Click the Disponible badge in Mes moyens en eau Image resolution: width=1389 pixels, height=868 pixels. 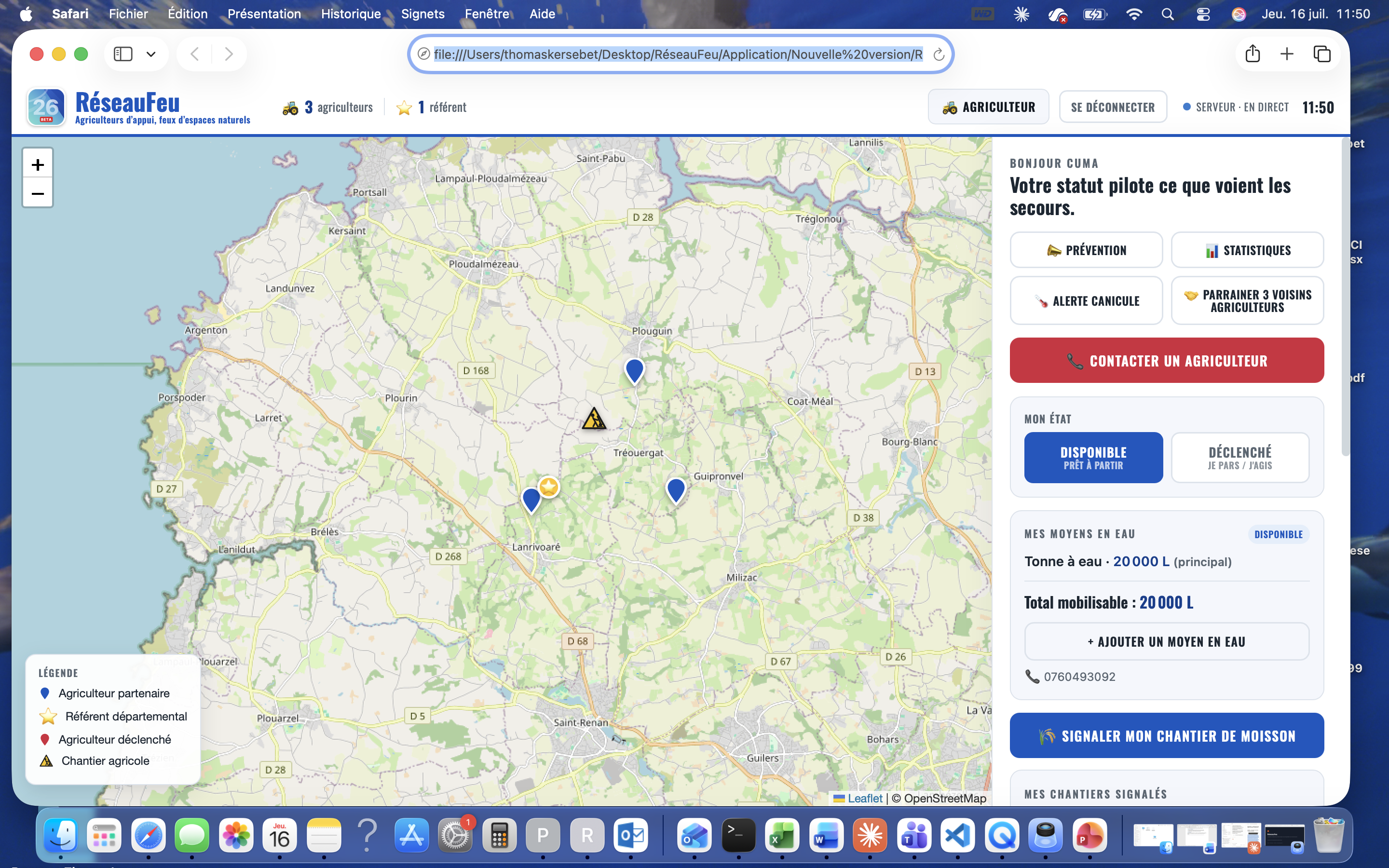point(1278,534)
